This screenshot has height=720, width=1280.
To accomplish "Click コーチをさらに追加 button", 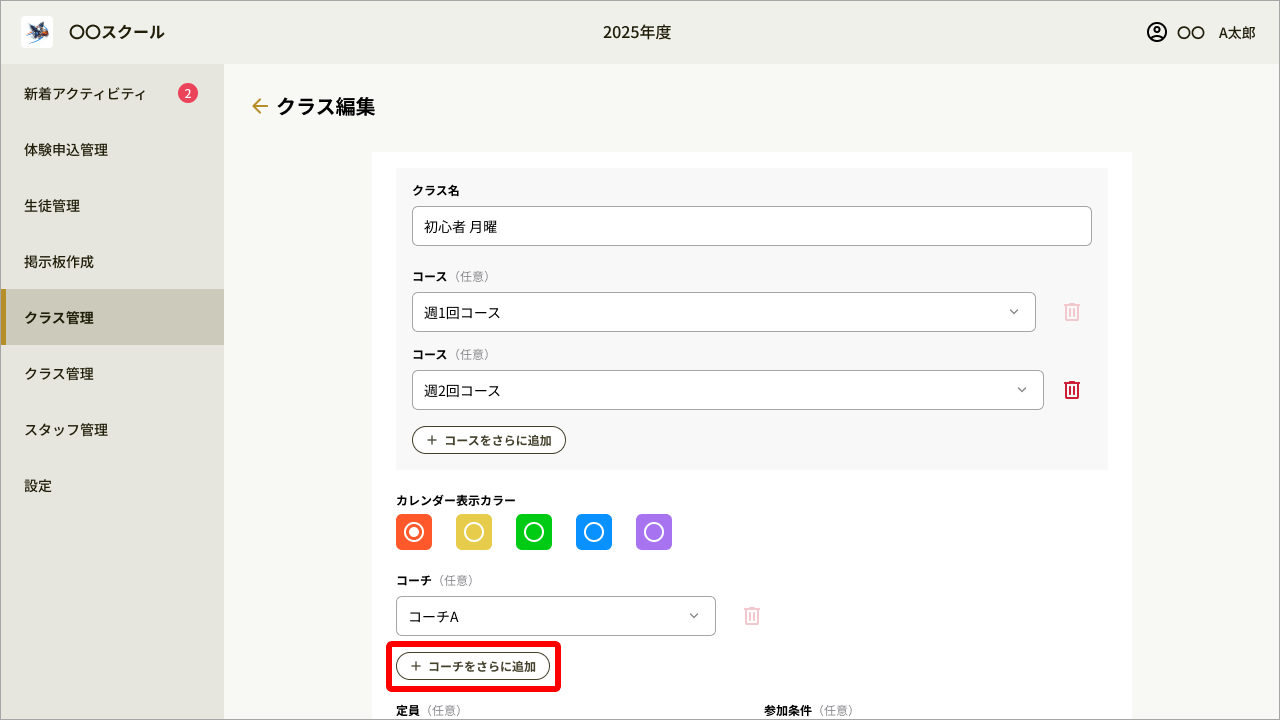I will click(473, 666).
